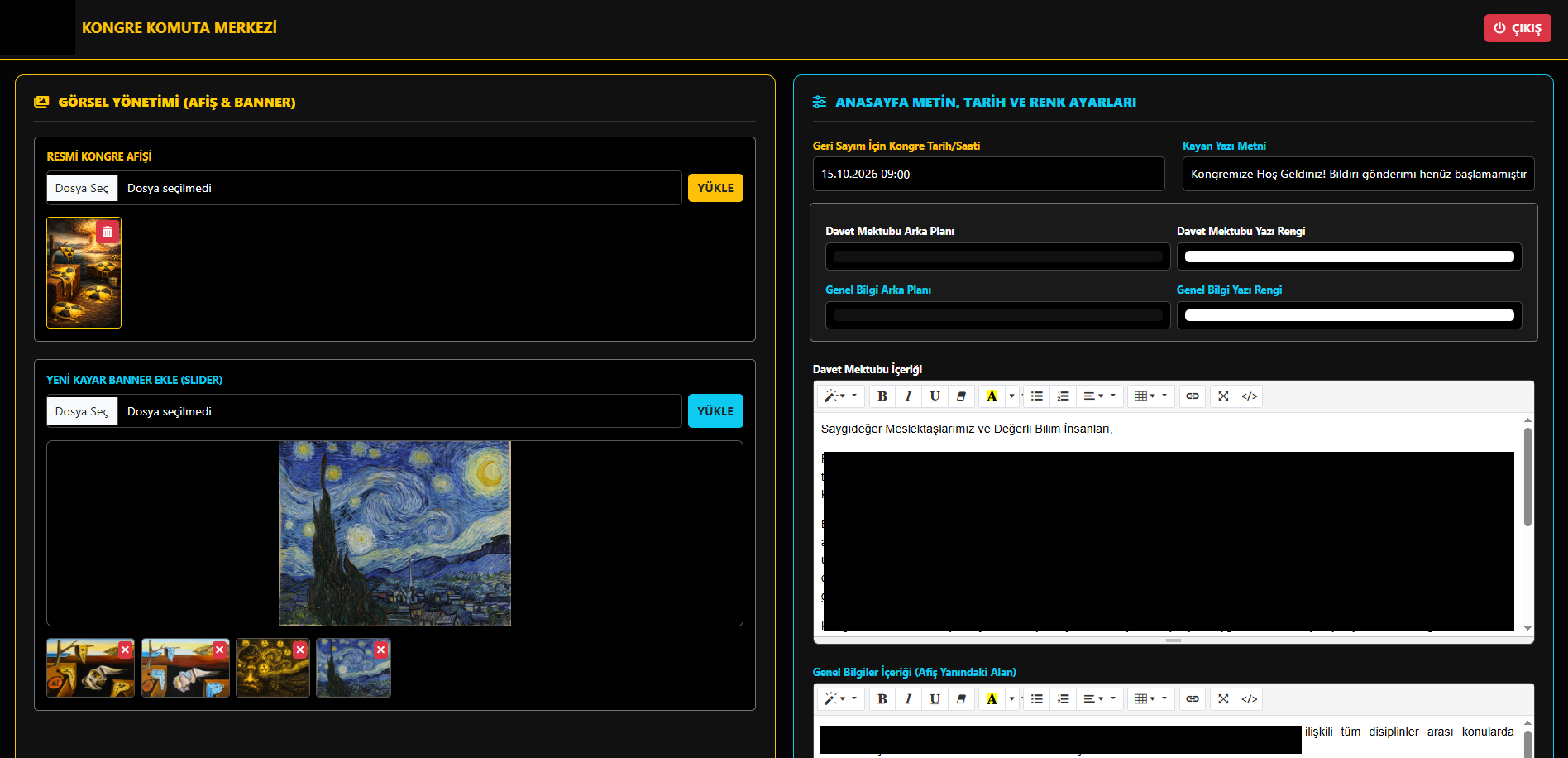Upload banner with the cyan YÜKLE button
1568x758 pixels.
(715, 411)
